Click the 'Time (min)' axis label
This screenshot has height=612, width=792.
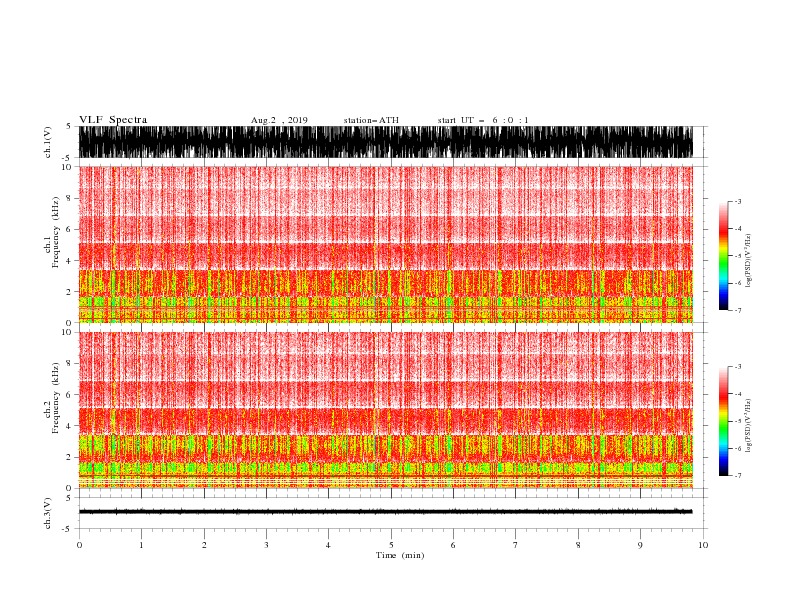point(400,555)
